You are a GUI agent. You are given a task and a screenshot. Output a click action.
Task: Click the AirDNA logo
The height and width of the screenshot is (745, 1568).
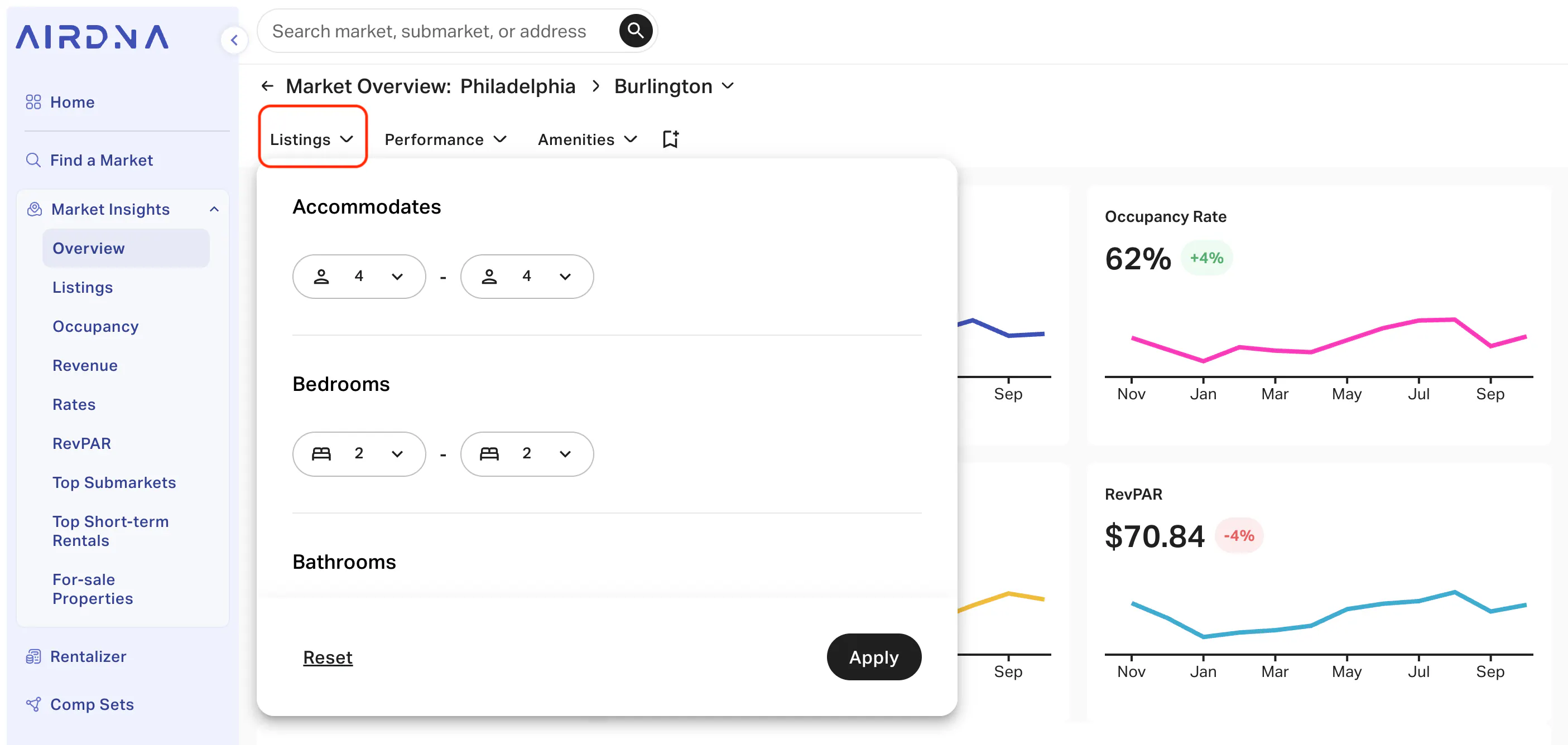(x=92, y=37)
